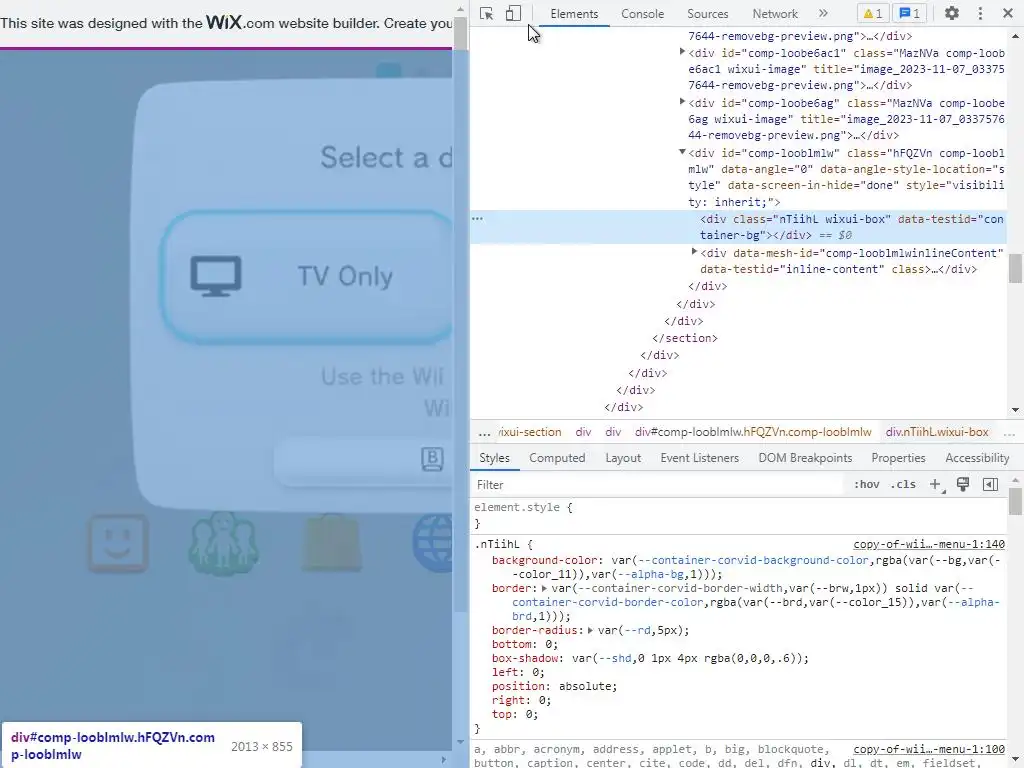Image resolution: width=1024 pixels, height=768 pixels.
Task: Click the --container-corvid-background-color variable
Action: 753,560
